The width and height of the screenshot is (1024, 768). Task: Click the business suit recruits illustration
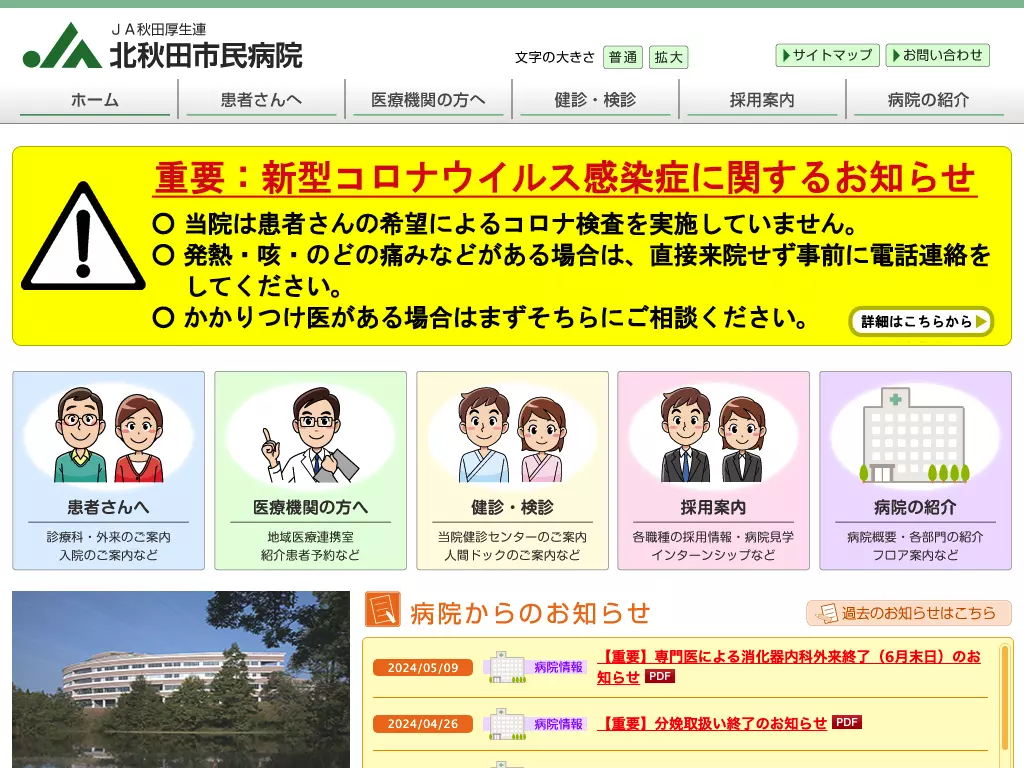click(713, 434)
